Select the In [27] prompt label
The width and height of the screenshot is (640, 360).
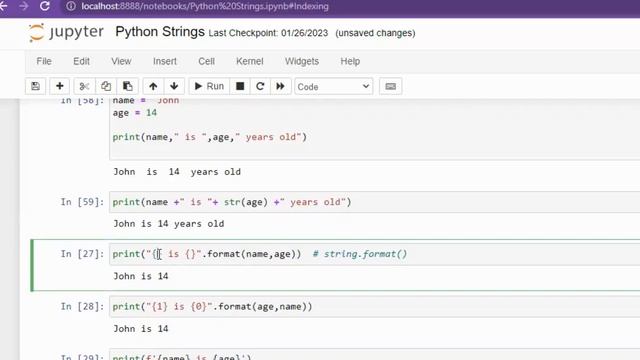point(82,254)
